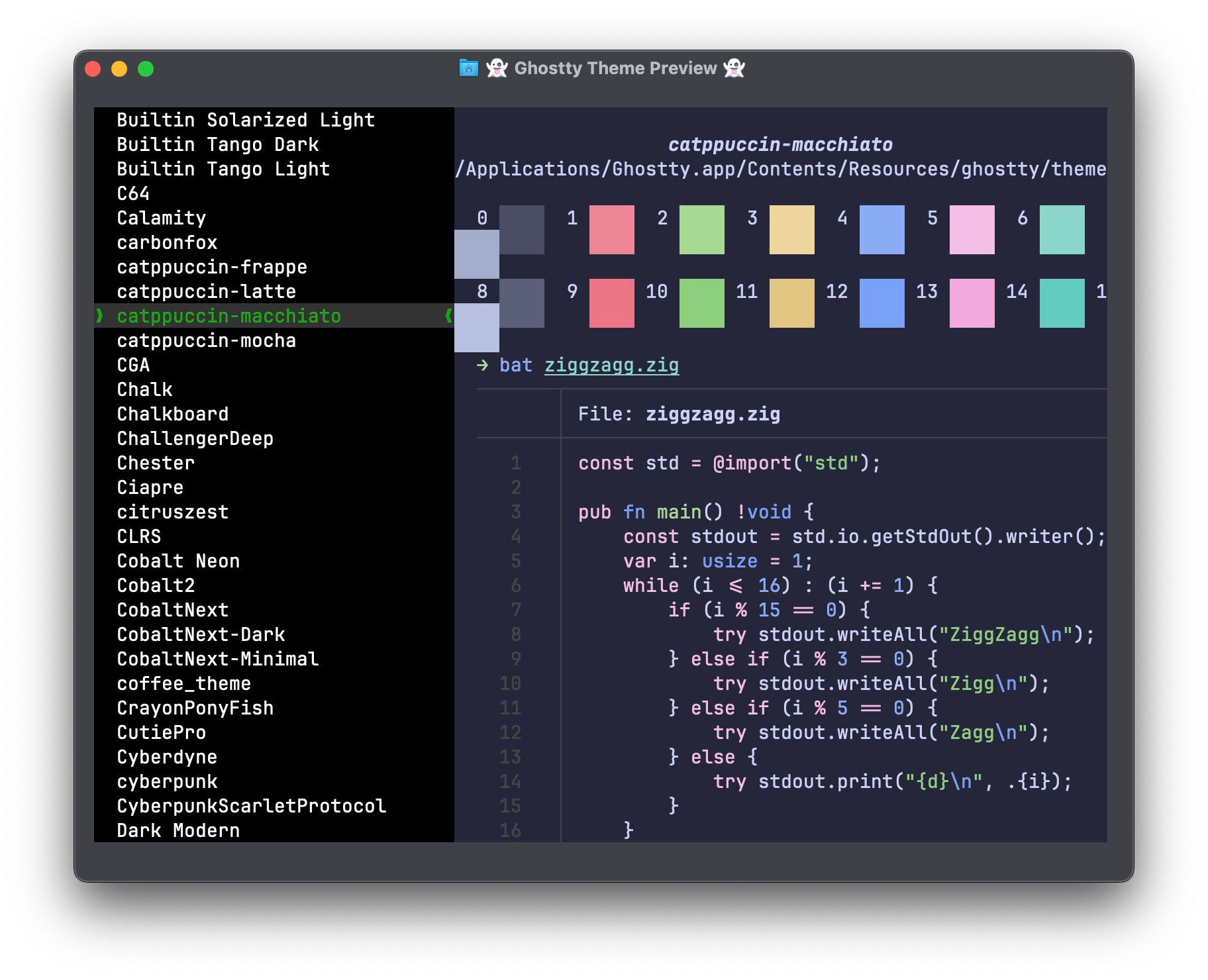The height and width of the screenshot is (980, 1208).
Task: Click the while loop code line
Action: 780,585
